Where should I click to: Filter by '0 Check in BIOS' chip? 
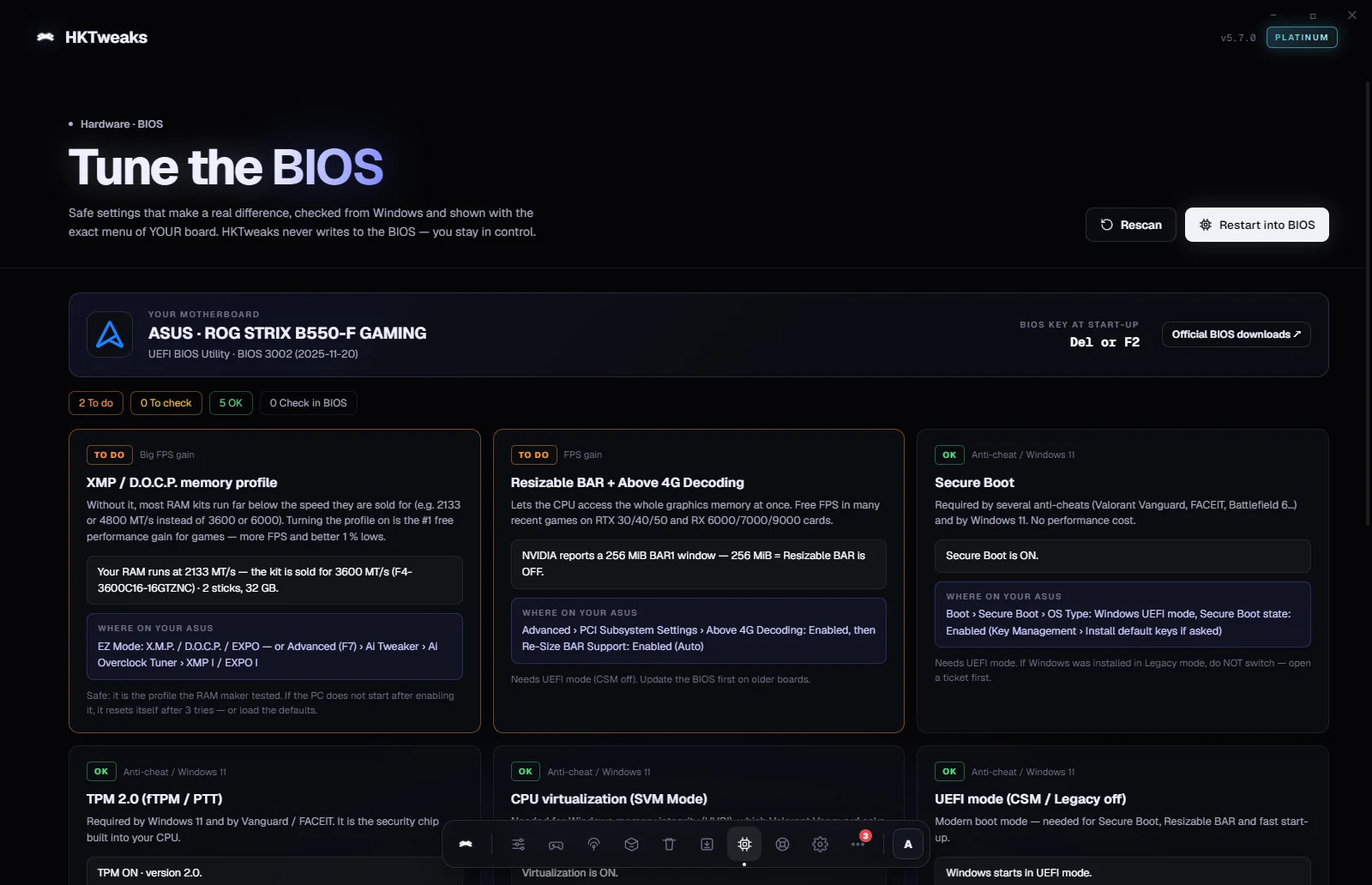tap(309, 403)
